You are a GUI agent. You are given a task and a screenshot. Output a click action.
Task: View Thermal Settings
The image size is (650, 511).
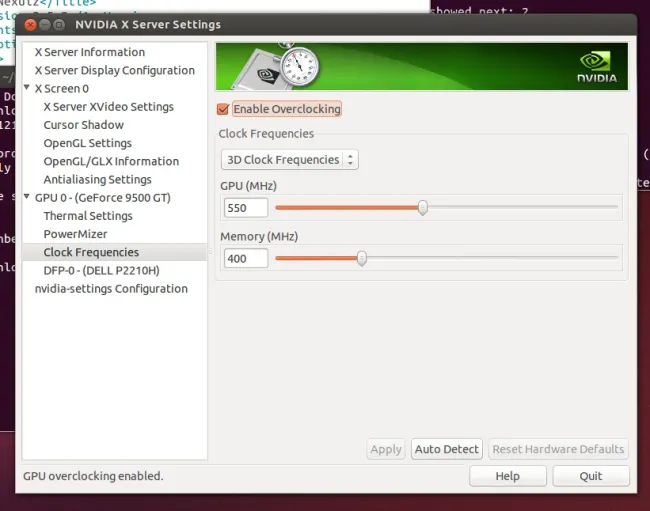(x=88, y=216)
